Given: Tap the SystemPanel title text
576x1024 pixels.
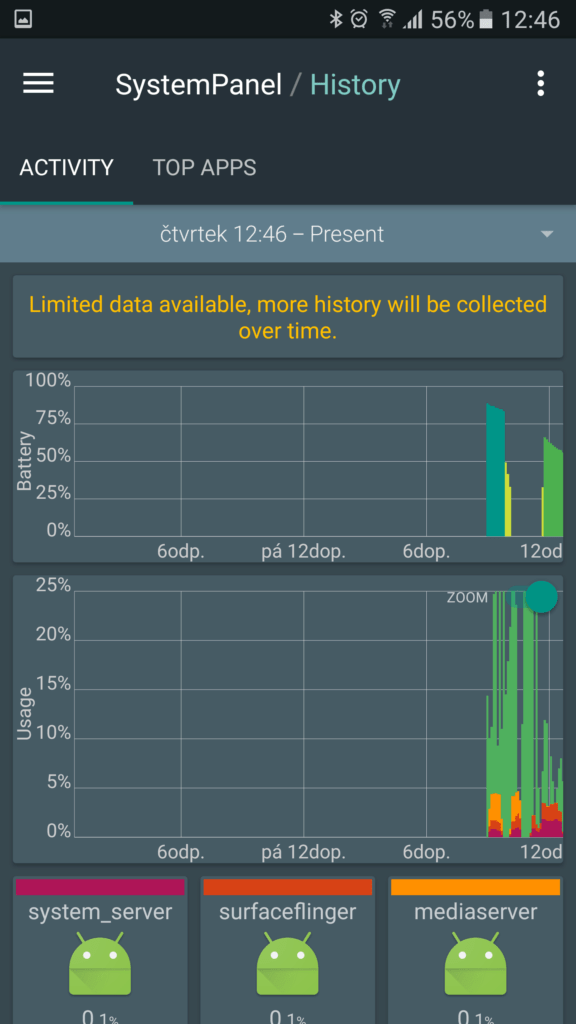Looking at the screenshot, I should (x=199, y=85).
